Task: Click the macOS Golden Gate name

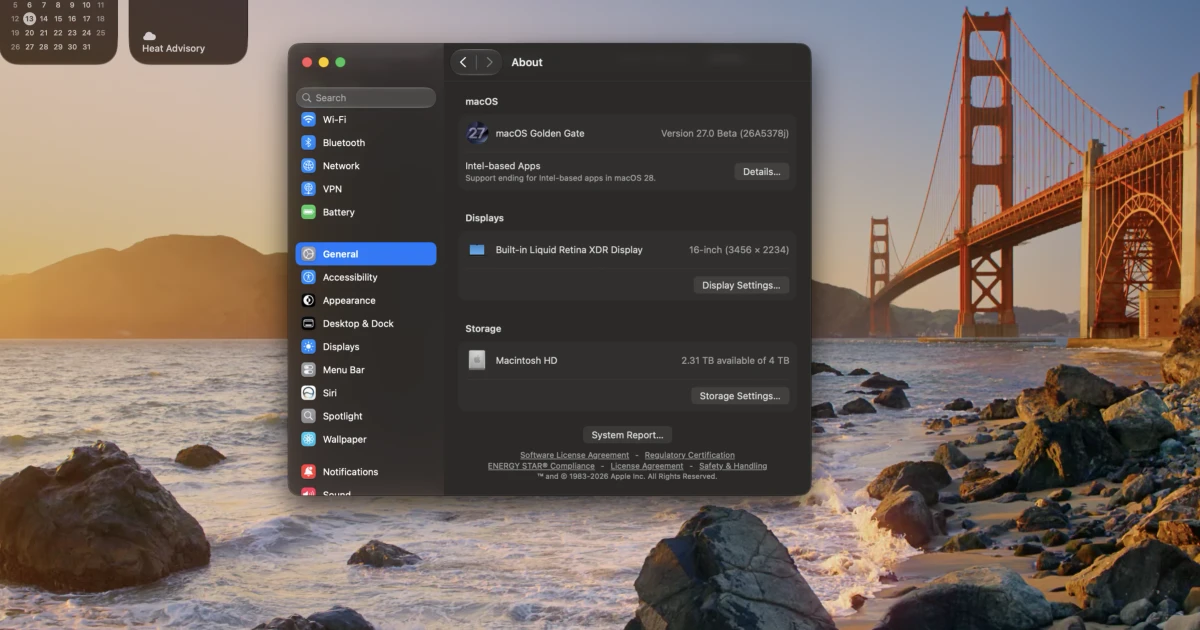Action: click(x=540, y=133)
